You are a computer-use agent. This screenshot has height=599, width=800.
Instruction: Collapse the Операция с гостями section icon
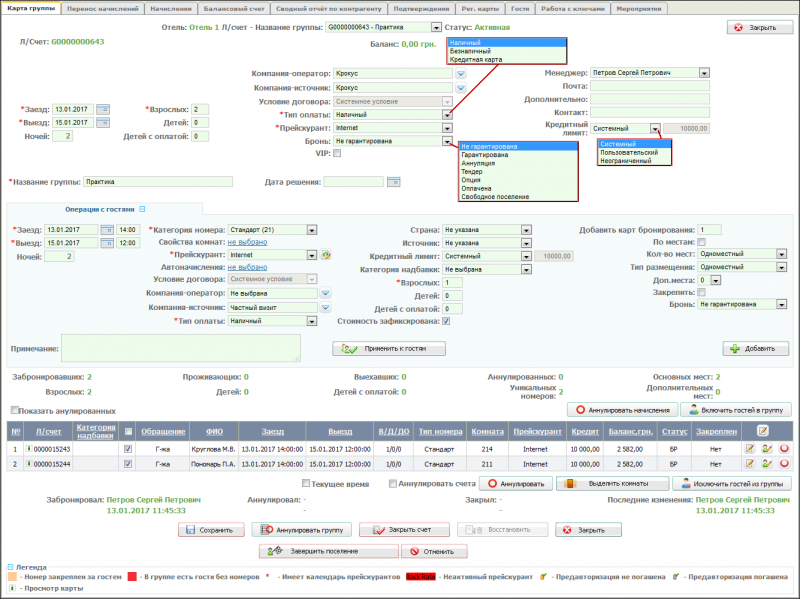142,209
